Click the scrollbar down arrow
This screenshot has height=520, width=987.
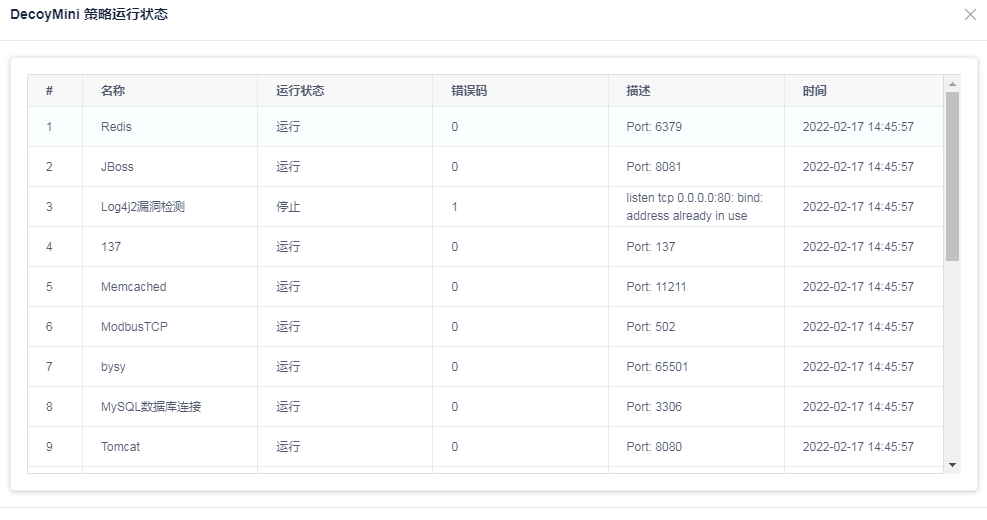click(952, 465)
